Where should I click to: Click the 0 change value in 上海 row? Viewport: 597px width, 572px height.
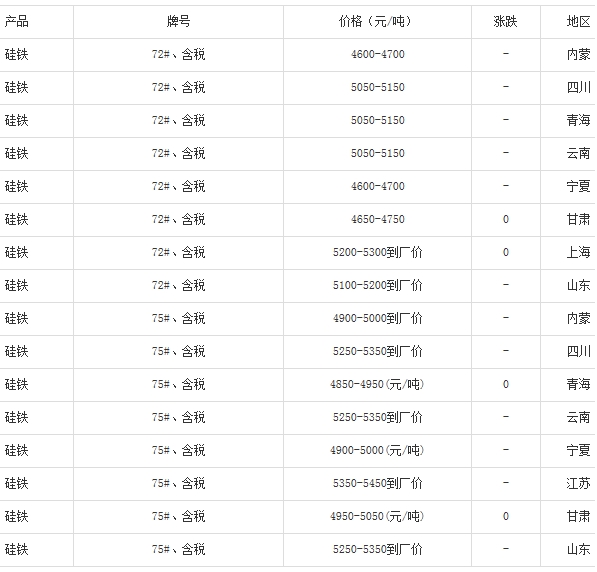click(x=506, y=252)
